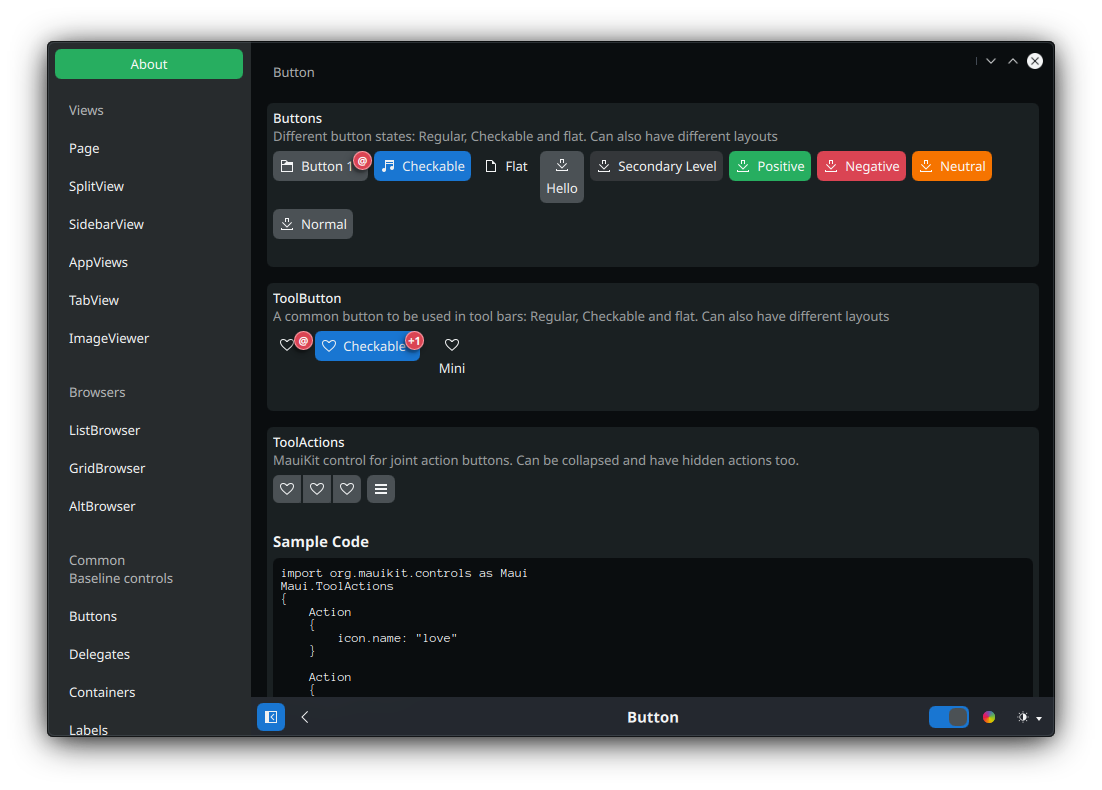Click the description starting "MauiKit control for joint"
Image resolution: width=1102 pixels, height=790 pixels.
[x=536, y=460]
